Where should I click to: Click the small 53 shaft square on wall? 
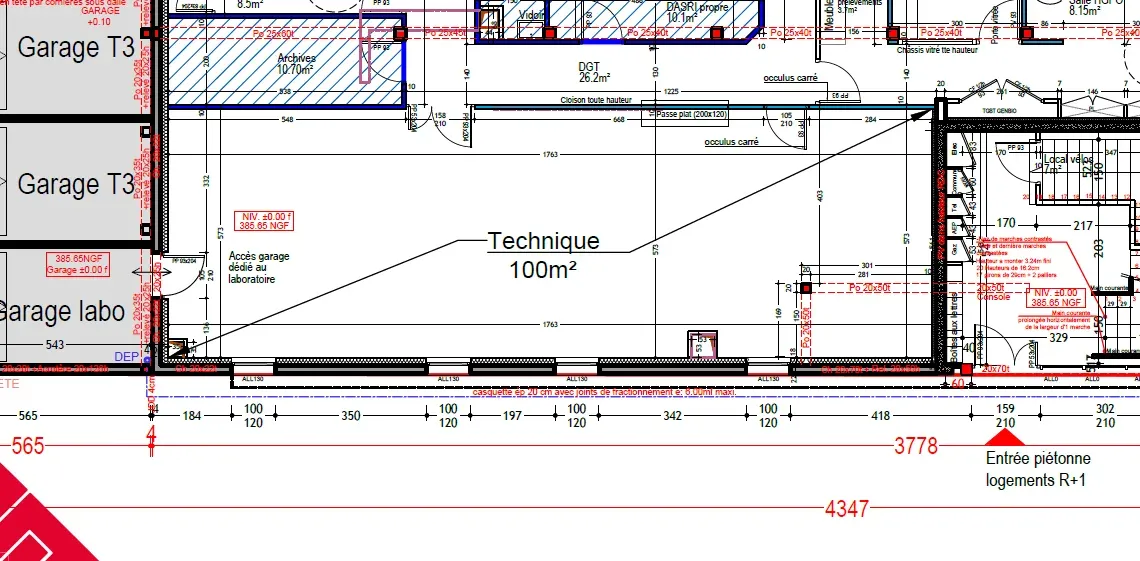pyautogui.click(x=702, y=344)
